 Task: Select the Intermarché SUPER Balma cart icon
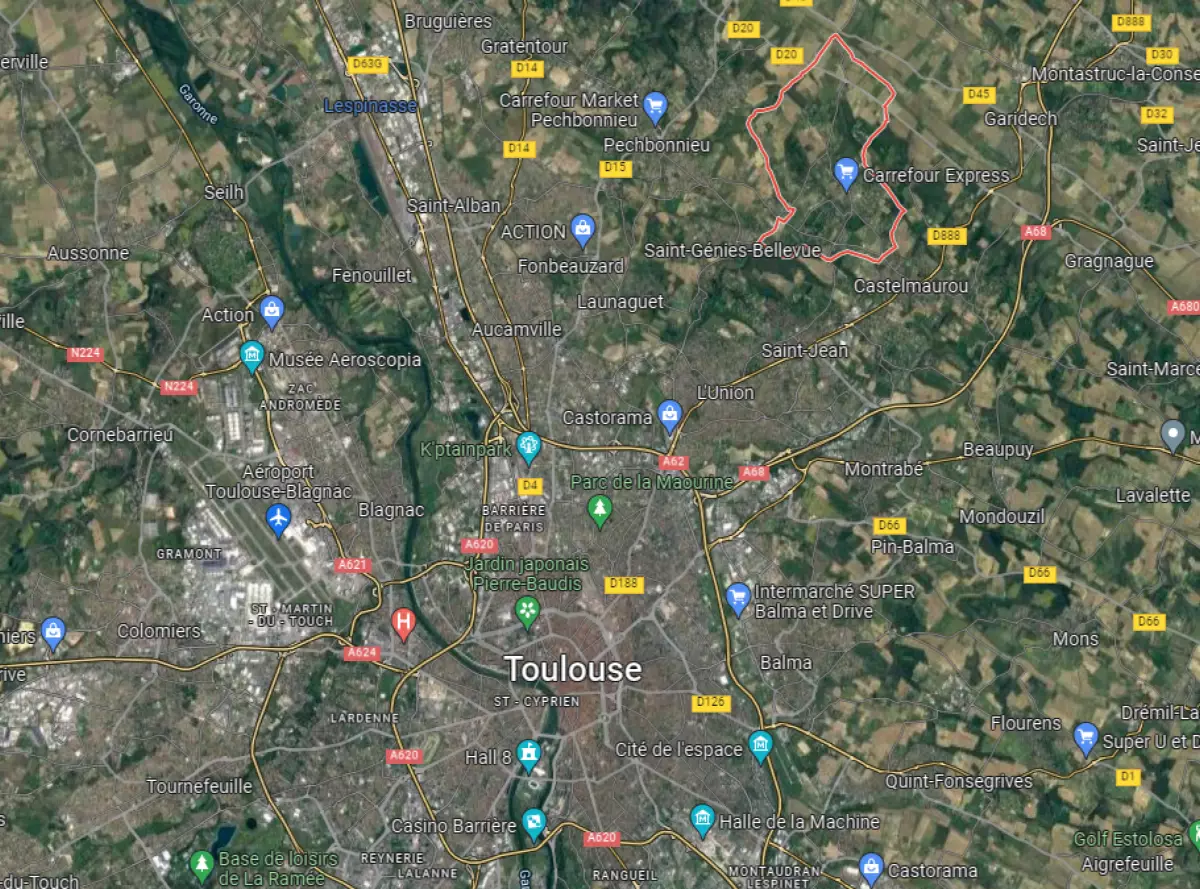pyautogui.click(x=738, y=599)
